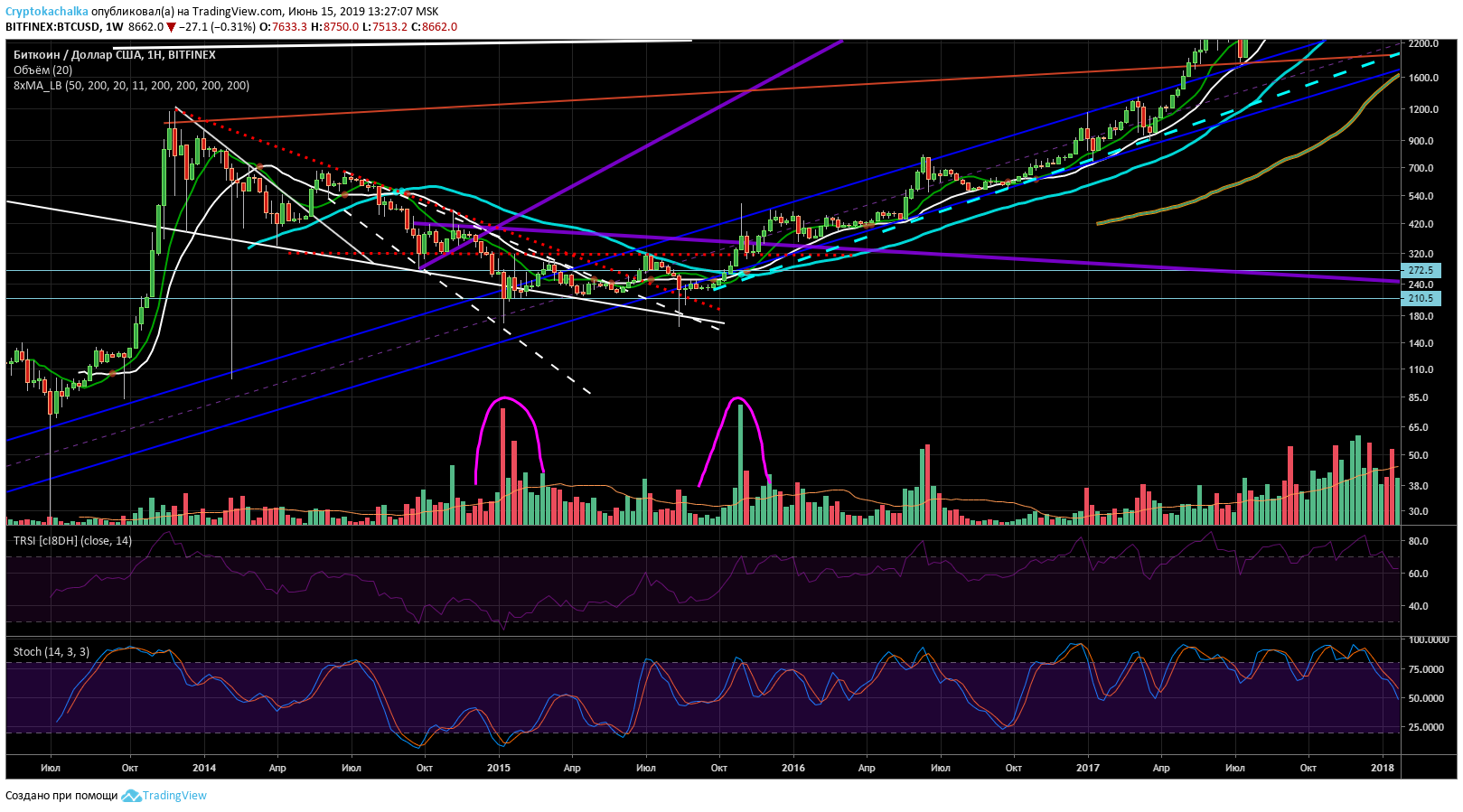Click the red down-triangle change indicator
Image resolution: width=1463 pixels, height=812 pixels.
(171, 27)
